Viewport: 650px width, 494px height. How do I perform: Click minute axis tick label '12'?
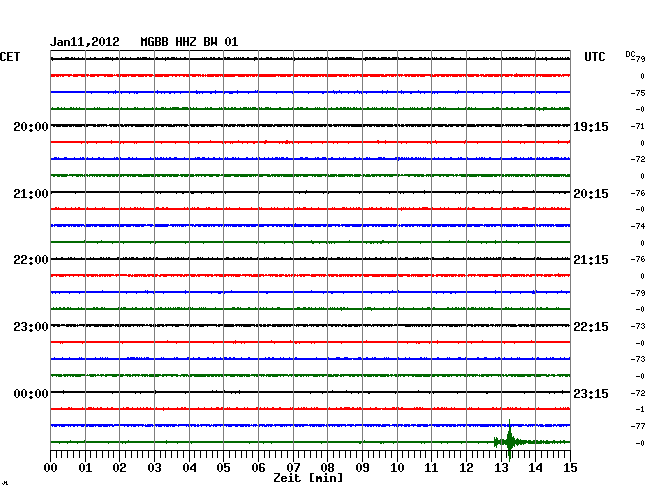(x=466, y=468)
